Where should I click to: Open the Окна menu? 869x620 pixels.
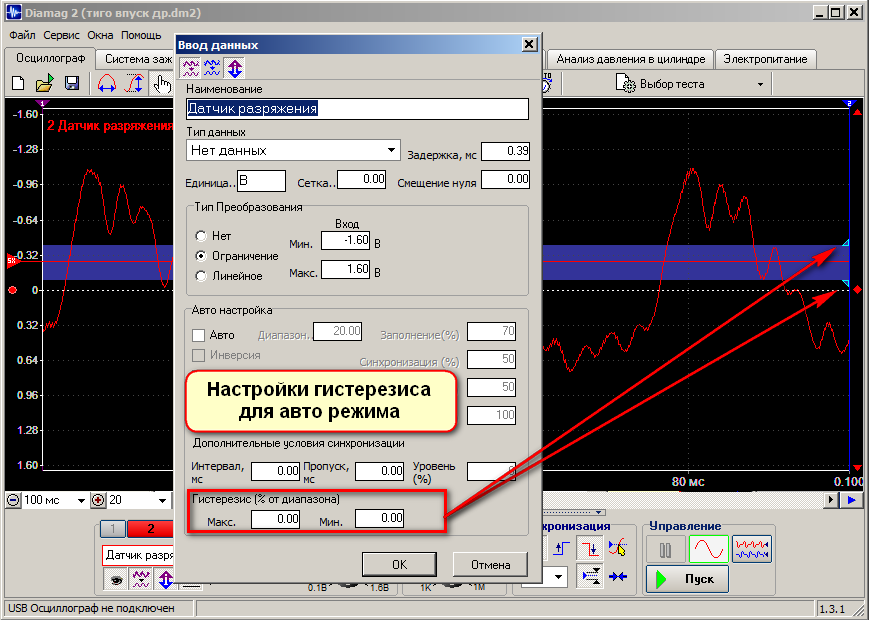(100, 35)
